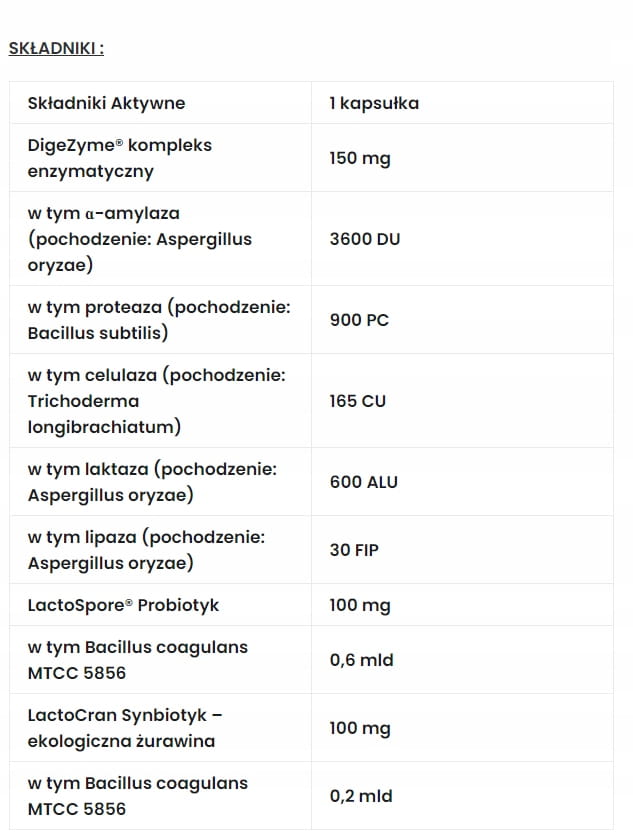Click the DigeZyme kompleks enzymatyczny row label
Viewport: 633px width, 839px height.
click(x=160, y=158)
